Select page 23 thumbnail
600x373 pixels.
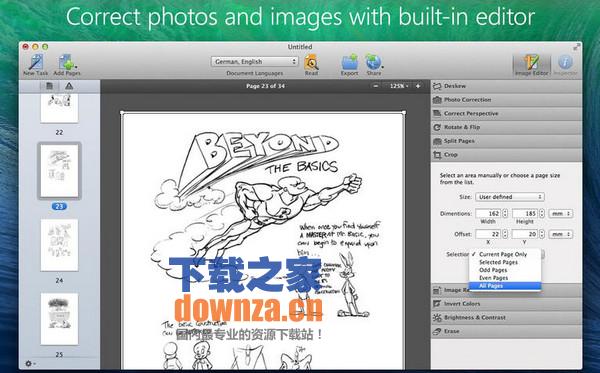pyautogui.click(x=59, y=171)
